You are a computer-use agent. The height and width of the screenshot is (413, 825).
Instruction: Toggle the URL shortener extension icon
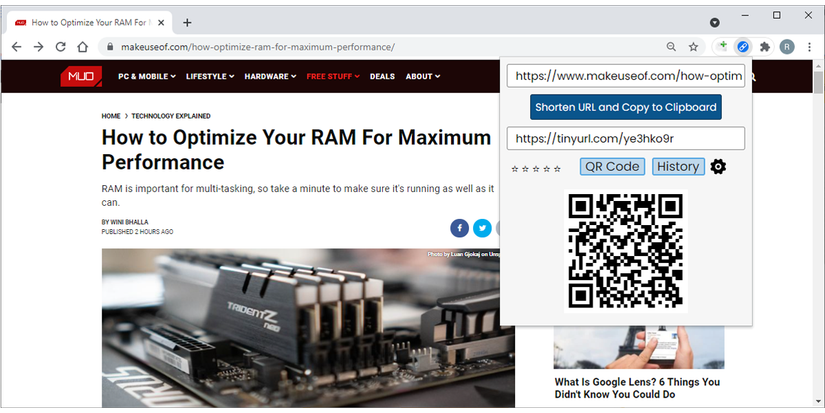point(742,47)
